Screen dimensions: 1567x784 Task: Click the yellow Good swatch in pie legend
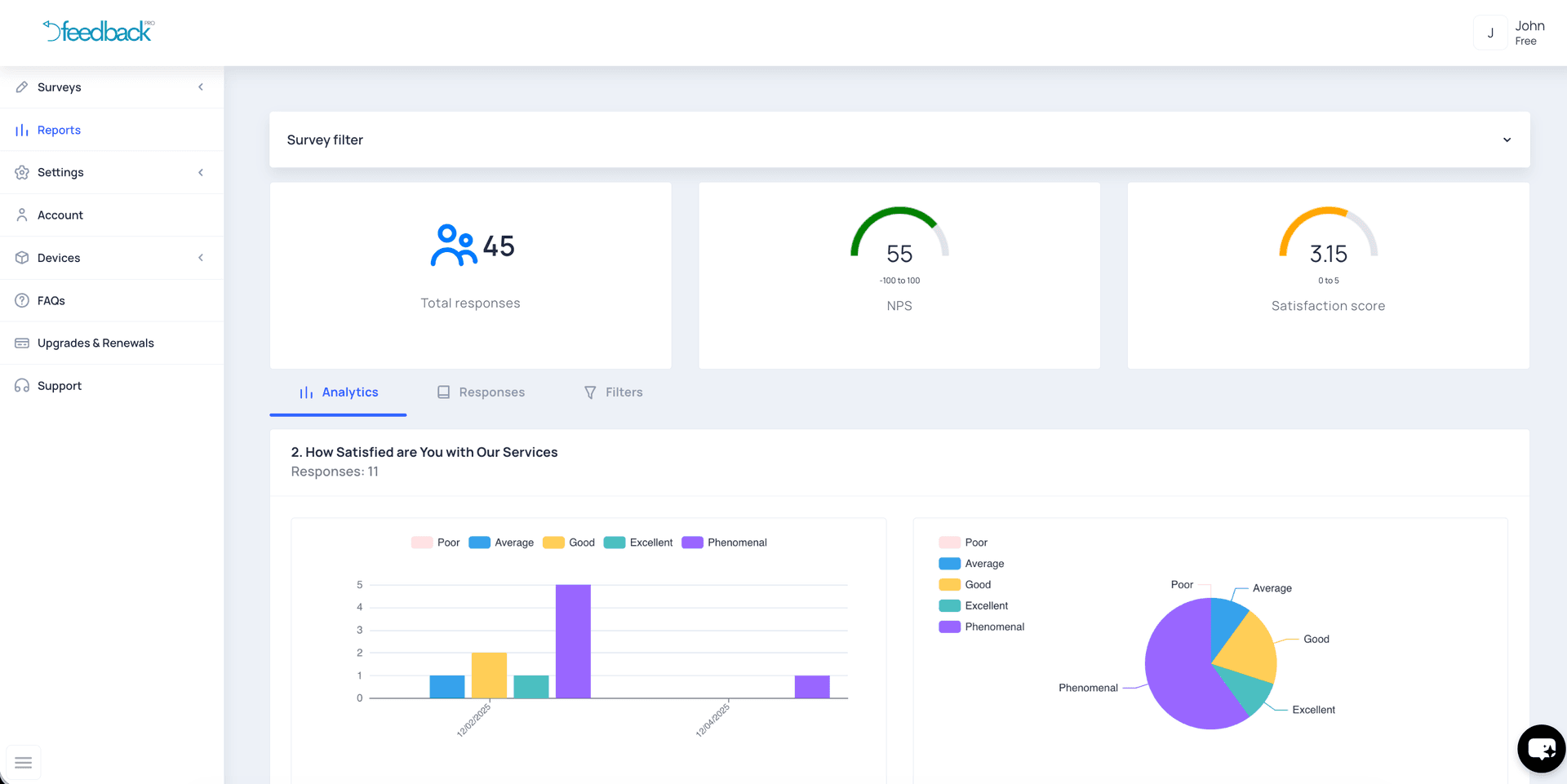coord(949,585)
